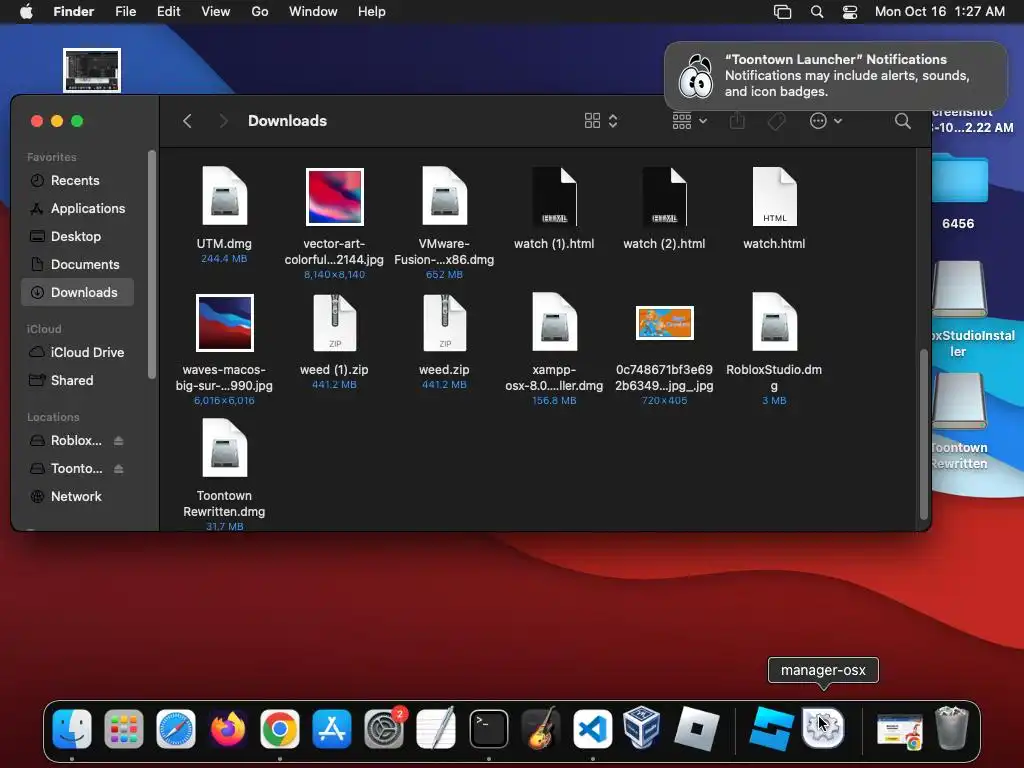Image resolution: width=1024 pixels, height=768 pixels.
Task: Switch Finder view mode icon grid control
Action: click(601, 121)
